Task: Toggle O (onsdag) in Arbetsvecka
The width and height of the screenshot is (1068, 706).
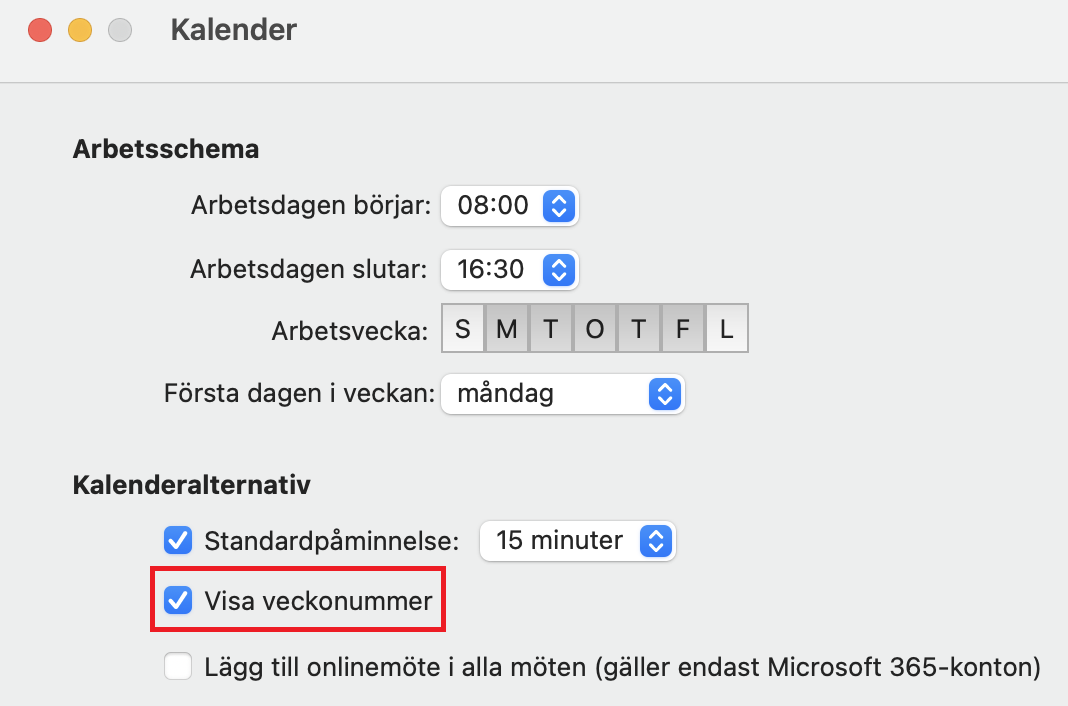Action: [x=595, y=330]
